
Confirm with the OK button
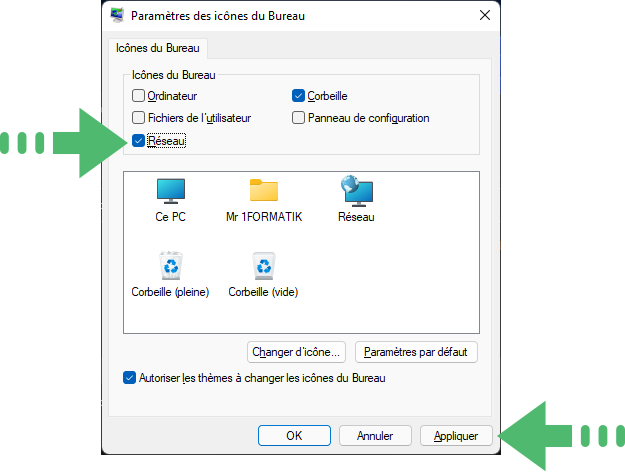click(x=294, y=435)
